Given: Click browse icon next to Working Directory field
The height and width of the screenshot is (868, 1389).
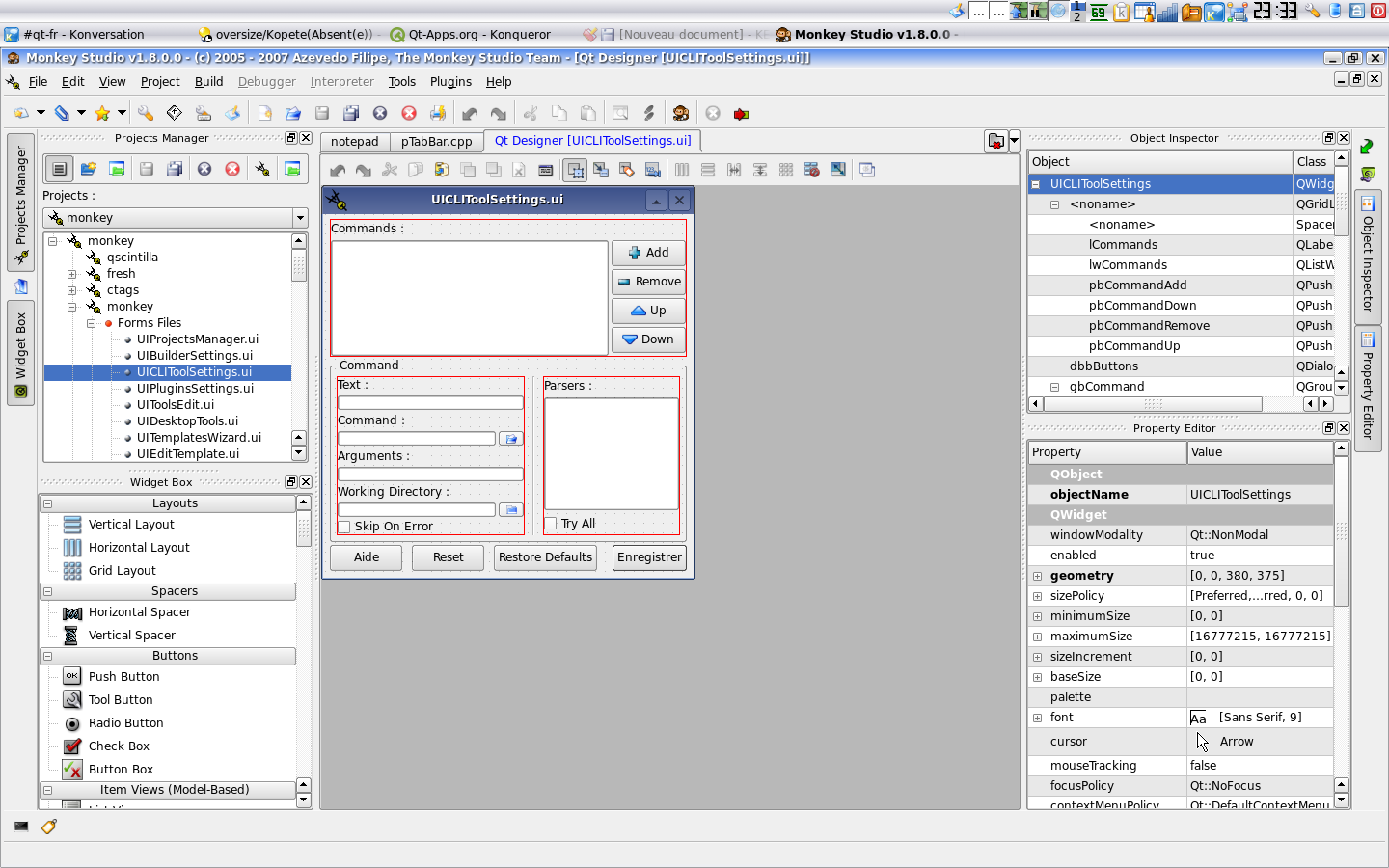Looking at the screenshot, I should click(511, 510).
